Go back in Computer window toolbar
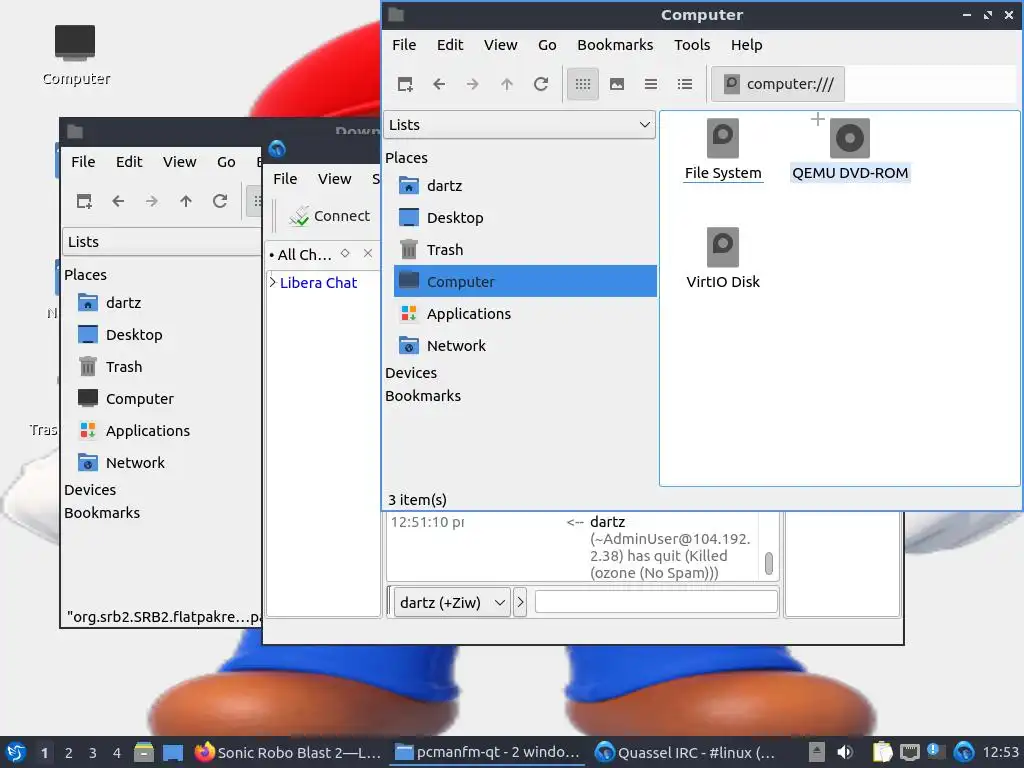Screen dimensions: 1024x768 coord(440,84)
